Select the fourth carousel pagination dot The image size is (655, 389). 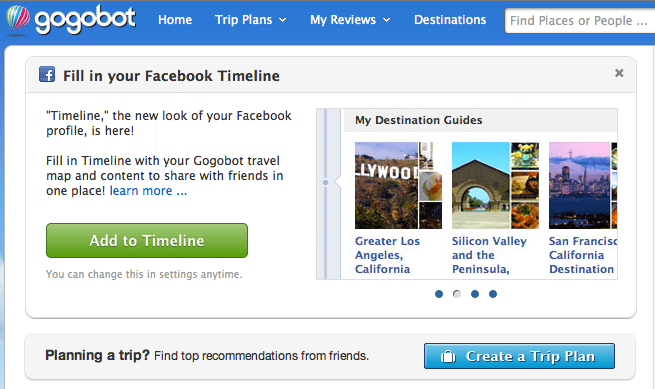(493, 294)
